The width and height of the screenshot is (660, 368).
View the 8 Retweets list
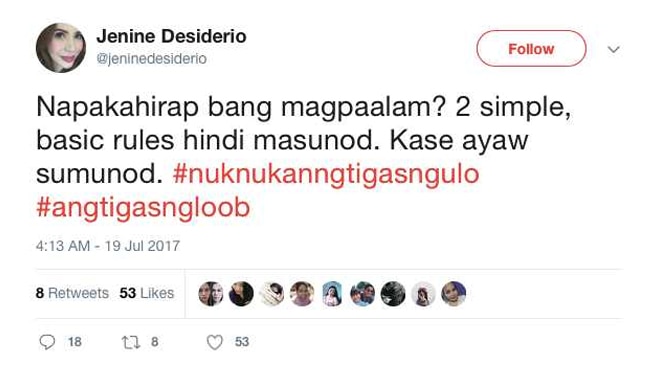(72, 293)
